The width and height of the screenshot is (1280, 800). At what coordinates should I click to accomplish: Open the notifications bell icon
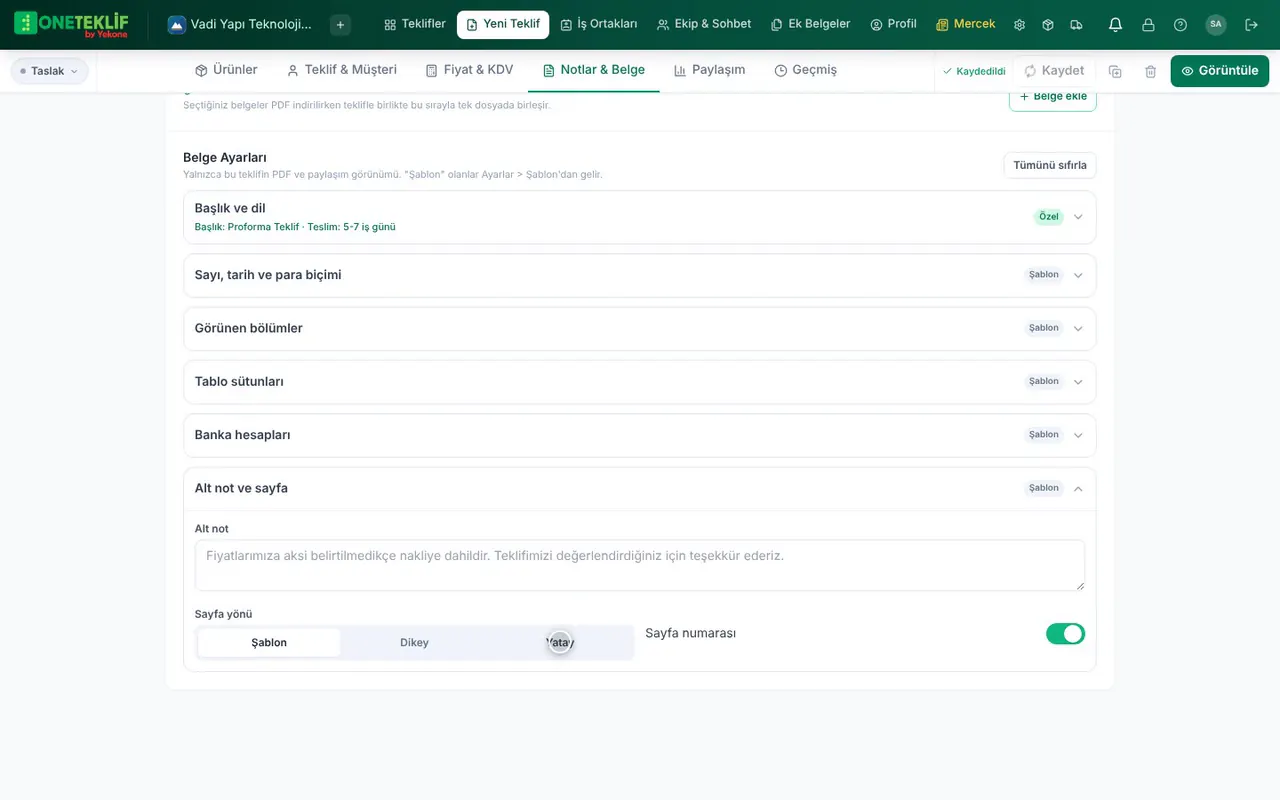point(1116,24)
